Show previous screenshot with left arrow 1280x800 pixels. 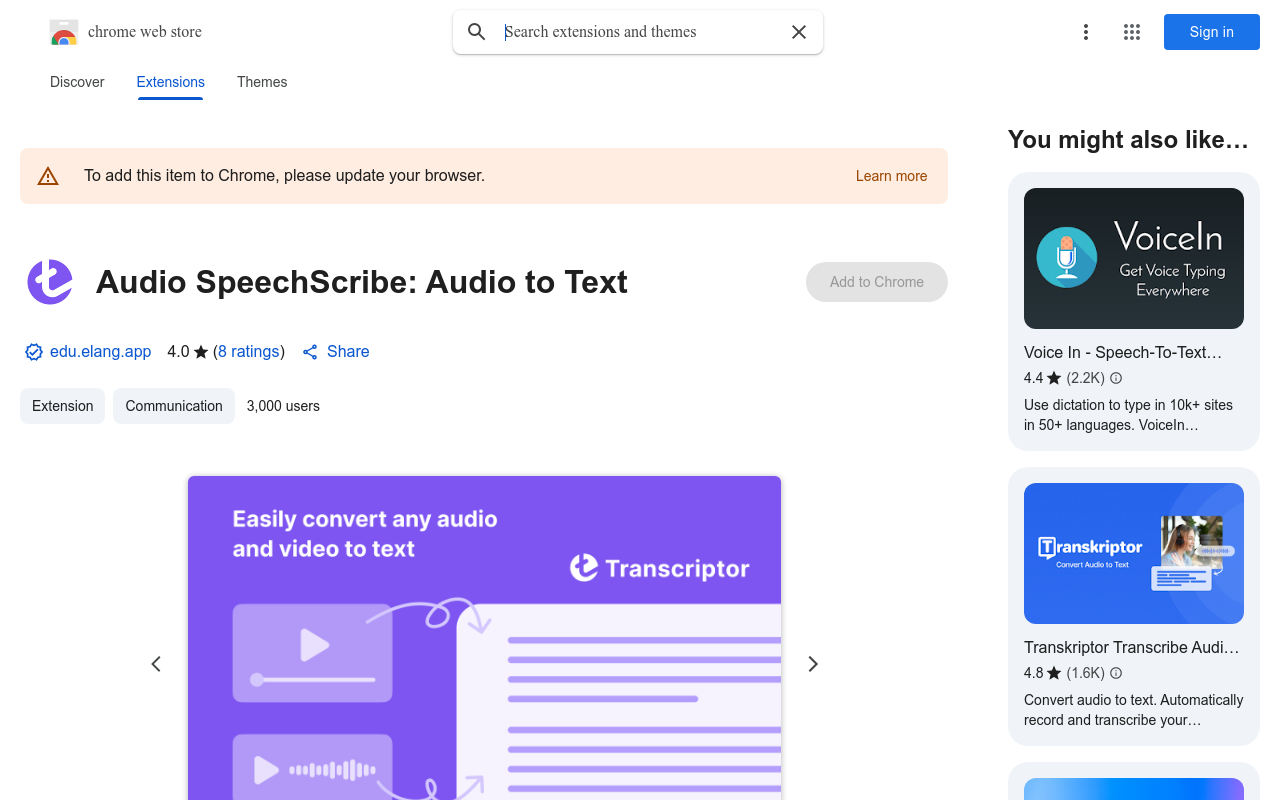click(x=156, y=664)
